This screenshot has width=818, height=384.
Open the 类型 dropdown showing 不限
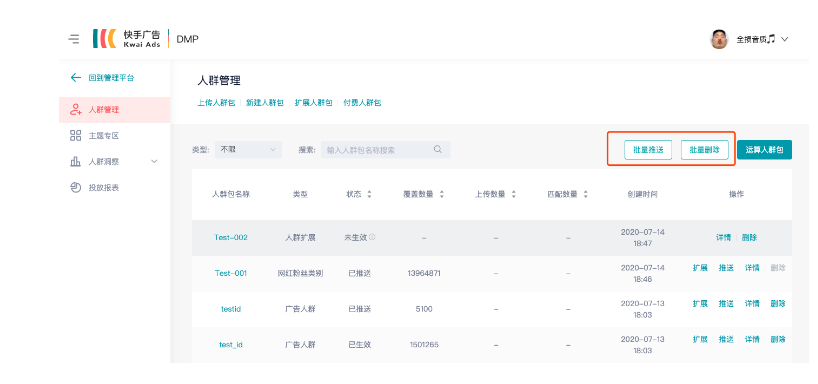248,150
